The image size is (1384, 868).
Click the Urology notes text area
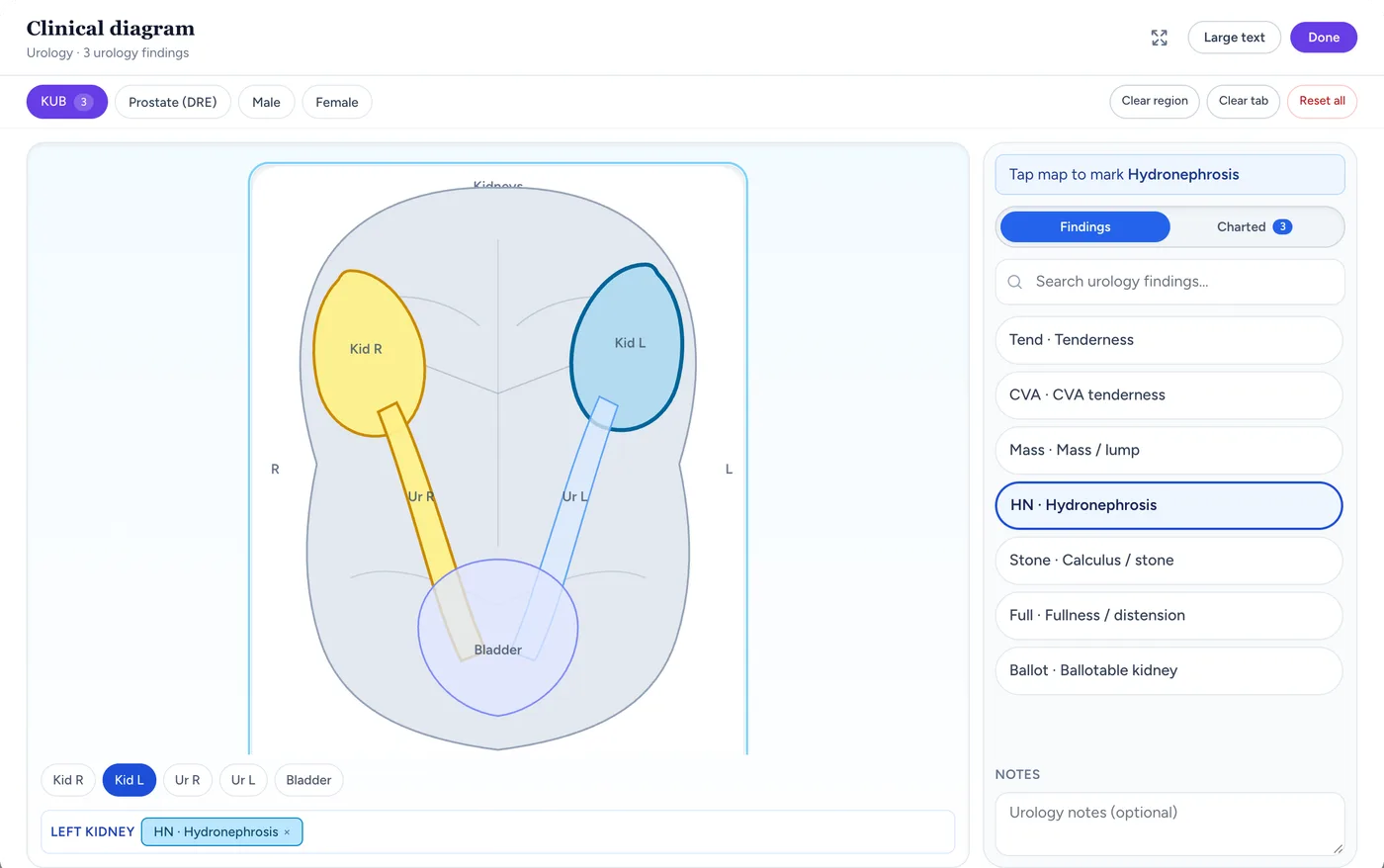[x=1169, y=824]
